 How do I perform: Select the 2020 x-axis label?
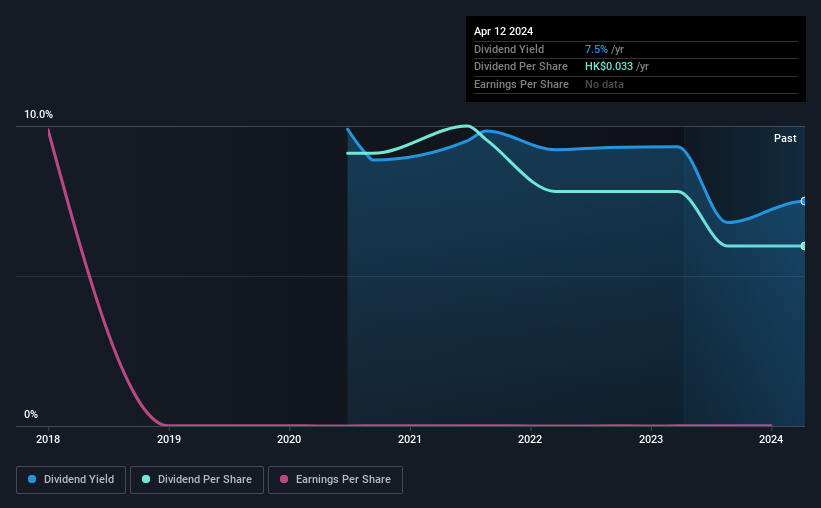[289, 439]
